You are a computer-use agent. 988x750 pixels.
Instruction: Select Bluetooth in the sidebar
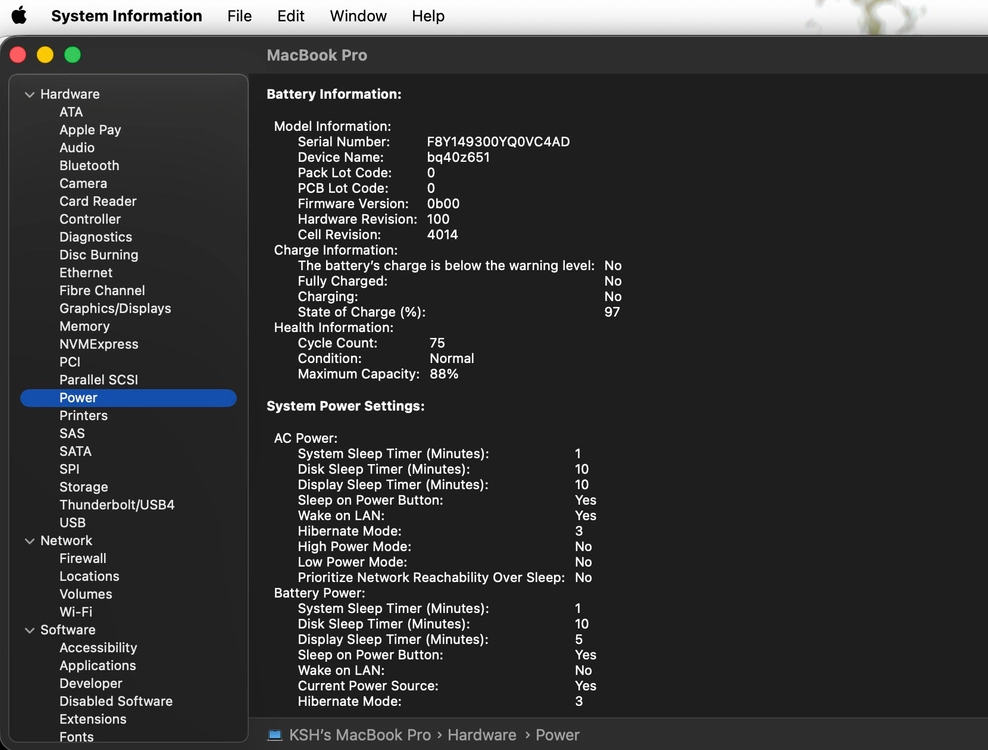[x=89, y=166]
